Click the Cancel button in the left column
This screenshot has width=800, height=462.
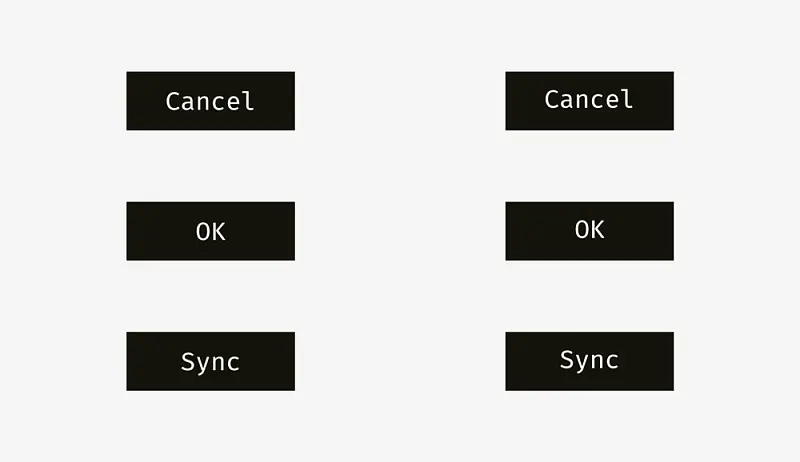pyautogui.click(x=210, y=101)
